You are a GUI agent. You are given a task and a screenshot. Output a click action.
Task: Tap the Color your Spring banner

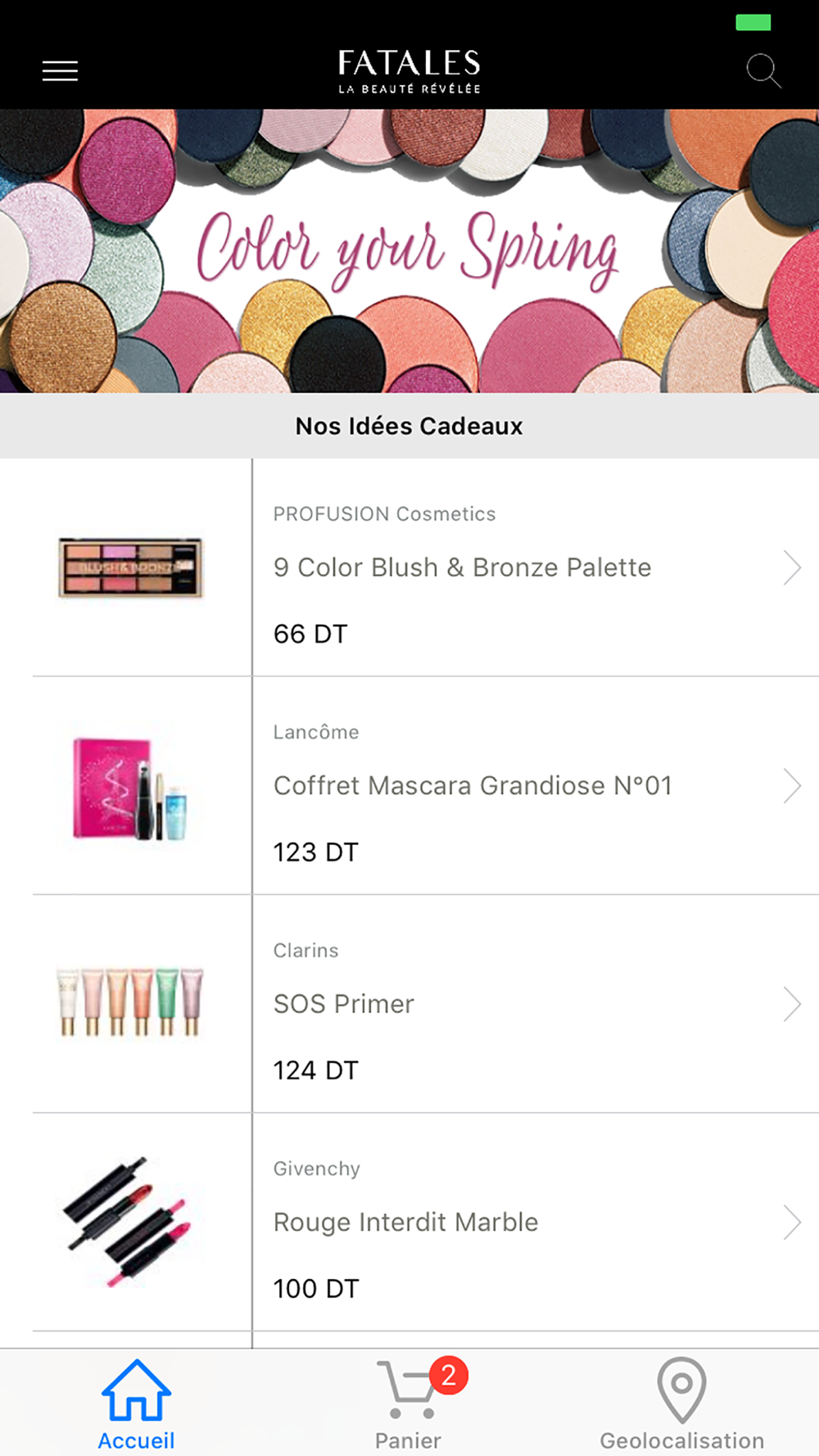point(409,251)
